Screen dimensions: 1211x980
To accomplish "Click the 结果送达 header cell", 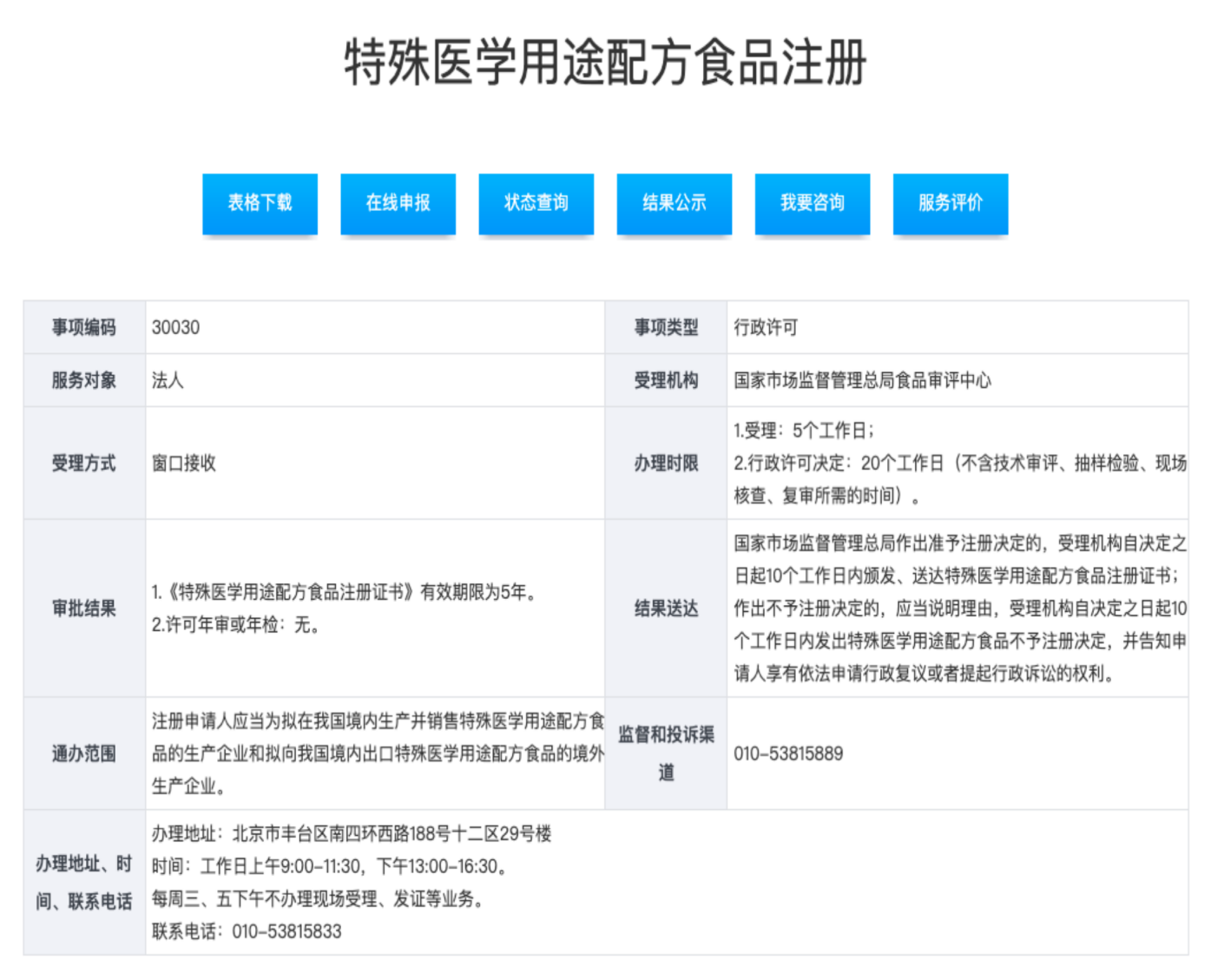I will [666, 608].
